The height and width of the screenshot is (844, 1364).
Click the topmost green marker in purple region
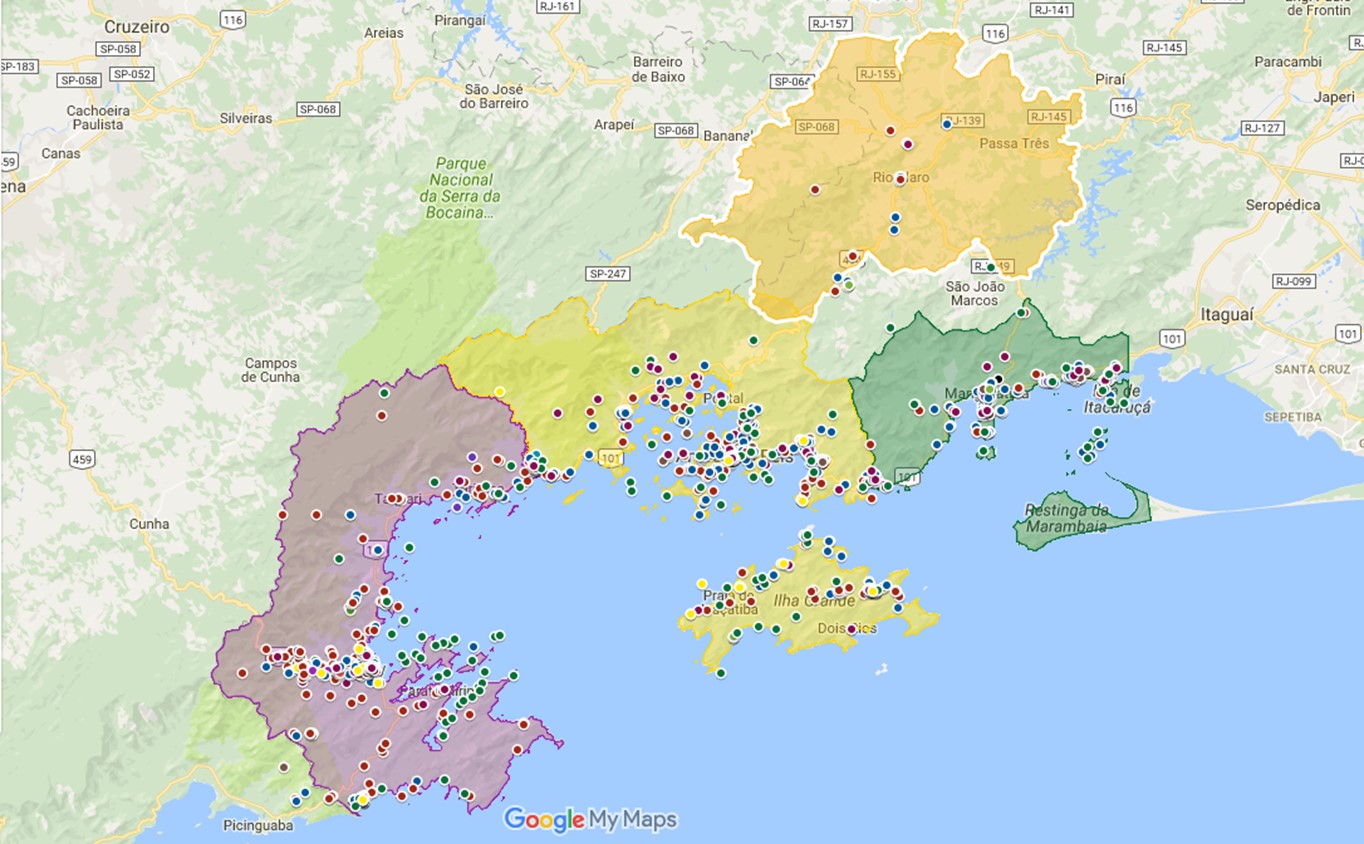[383, 394]
